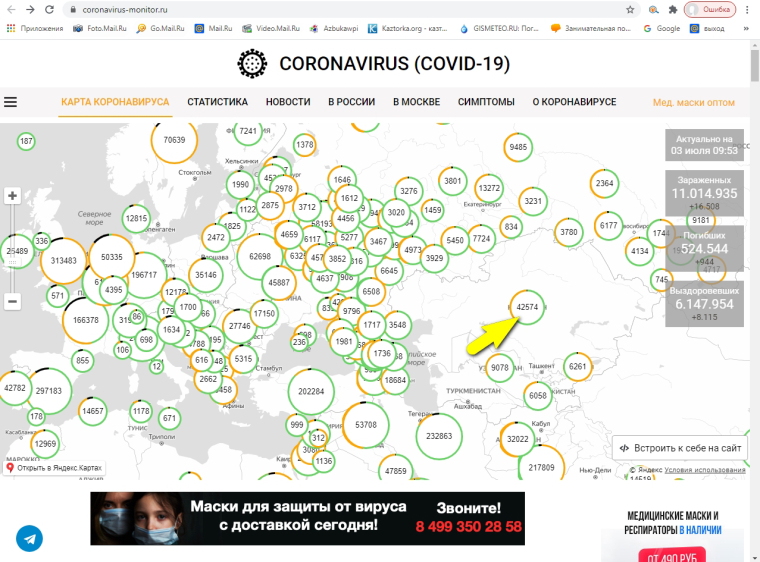Click Мед. маски оптом link

693,102
